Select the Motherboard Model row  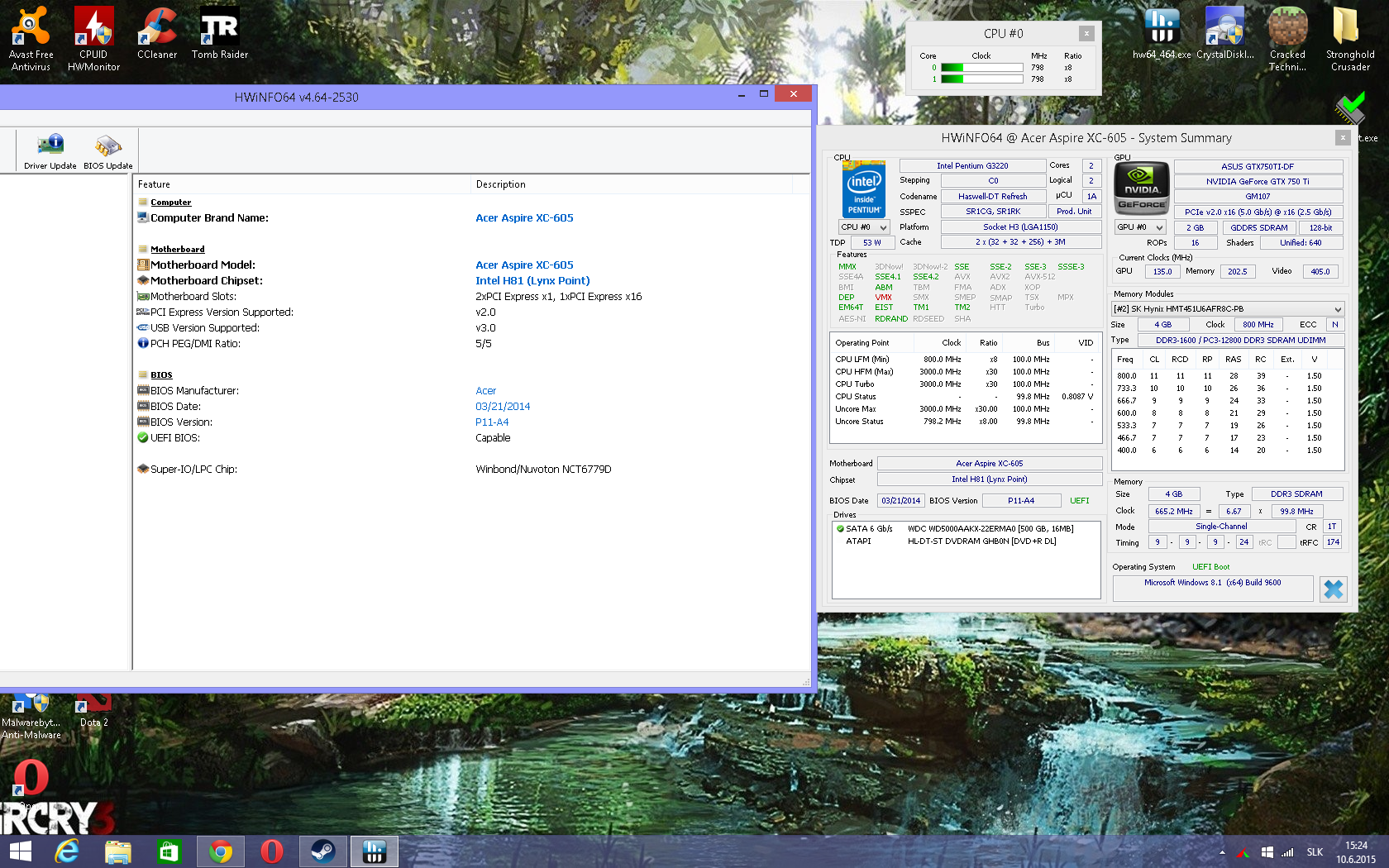(471, 265)
